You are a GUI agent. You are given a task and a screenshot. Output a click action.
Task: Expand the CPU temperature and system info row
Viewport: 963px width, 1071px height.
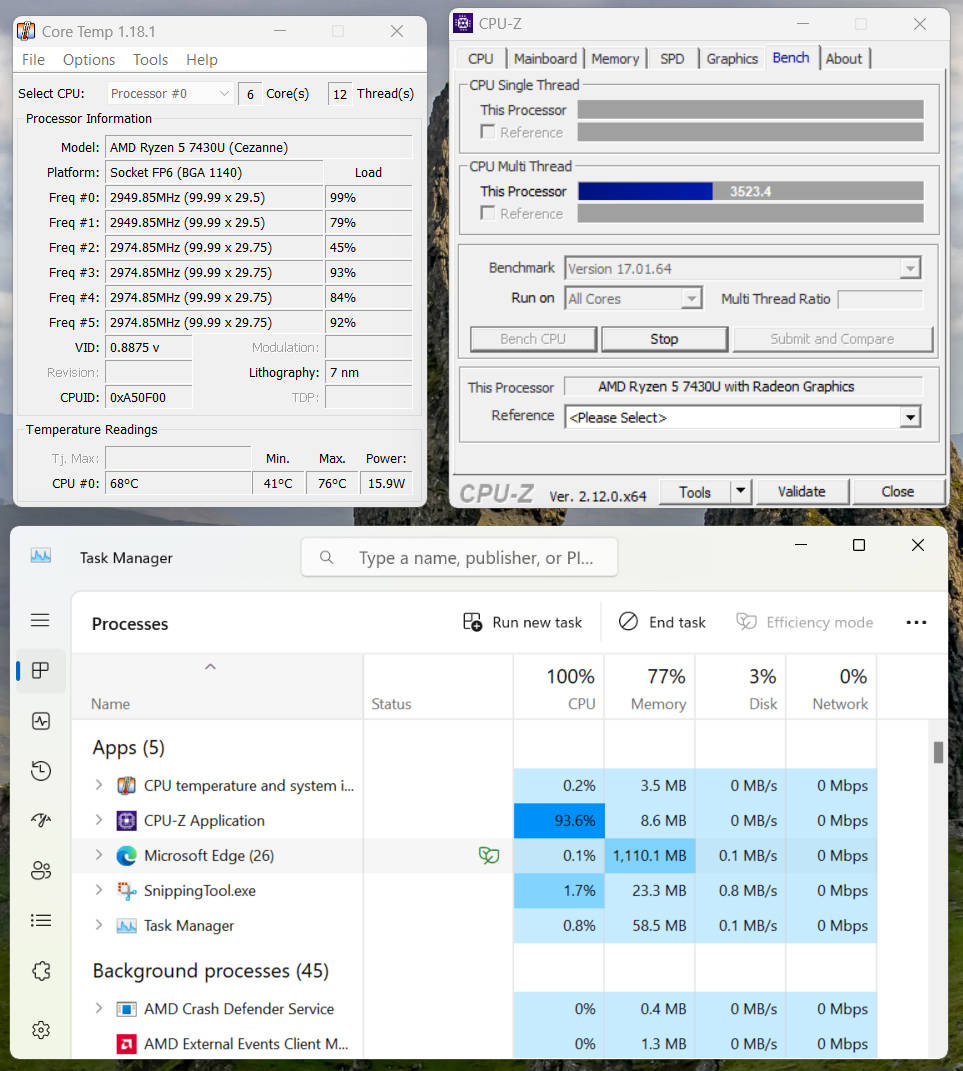[x=99, y=785]
